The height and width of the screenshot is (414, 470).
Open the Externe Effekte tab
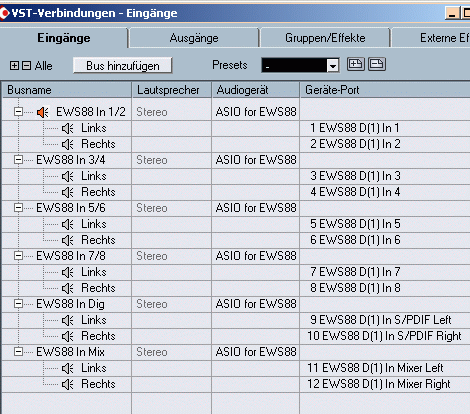pos(431,38)
